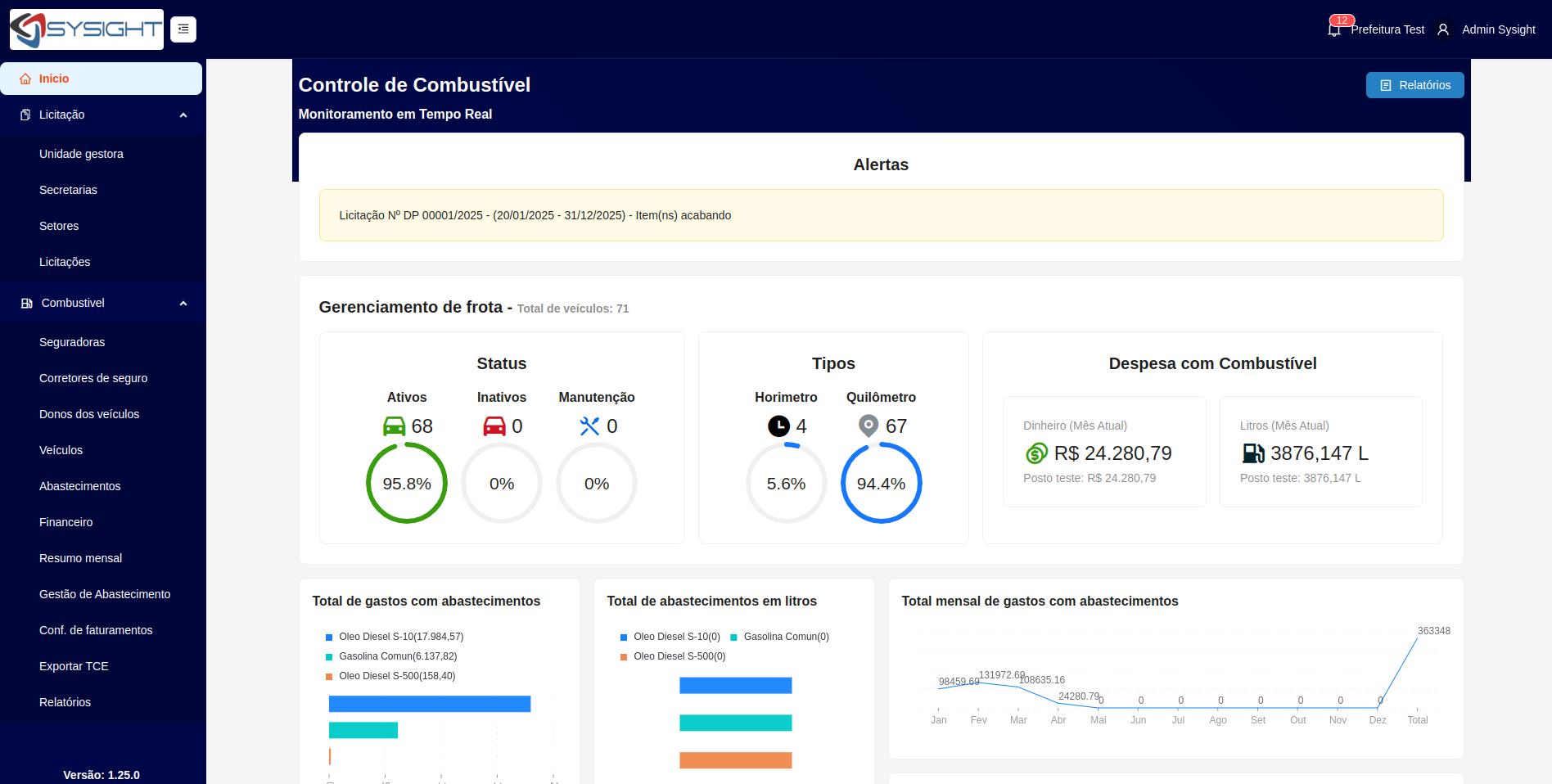The image size is (1552, 784).
Task: Click the sidebar collapse menu icon
Action: (x=183, y=29)
